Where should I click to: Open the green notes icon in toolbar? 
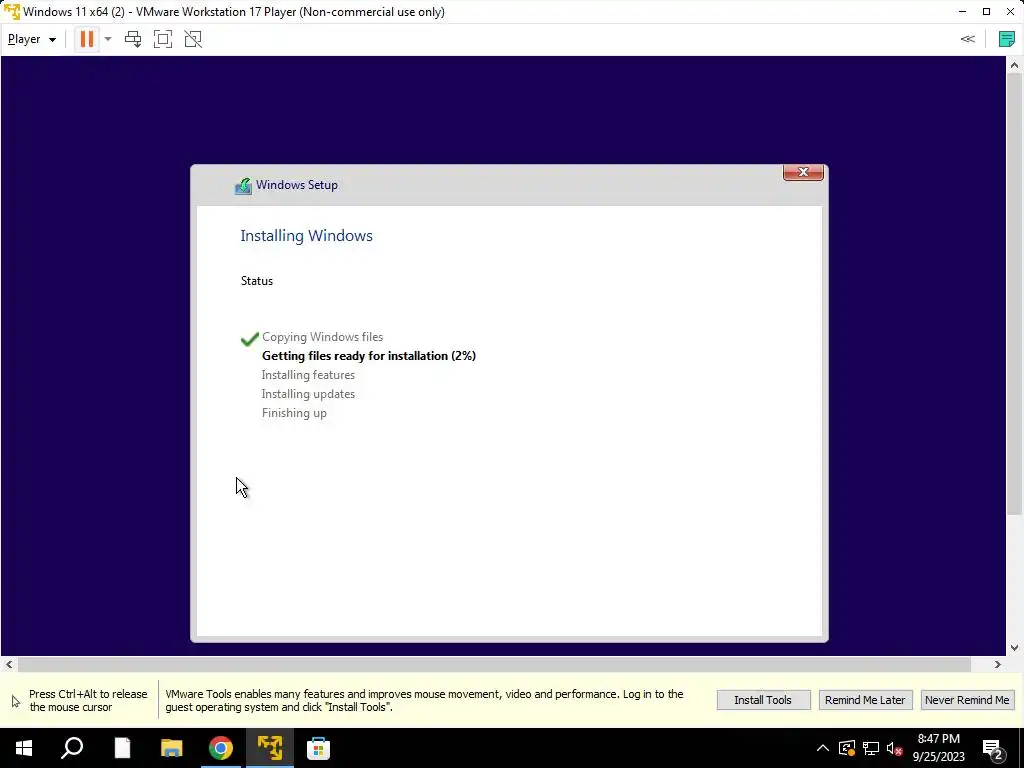(x=1006, y=39)
